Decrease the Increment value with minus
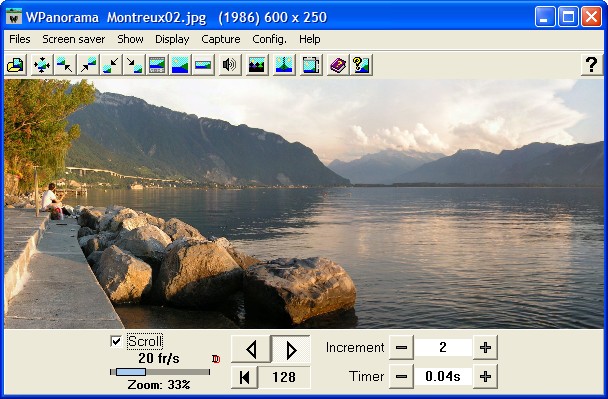Screen dimensions: 608x399 coord(401,347)
